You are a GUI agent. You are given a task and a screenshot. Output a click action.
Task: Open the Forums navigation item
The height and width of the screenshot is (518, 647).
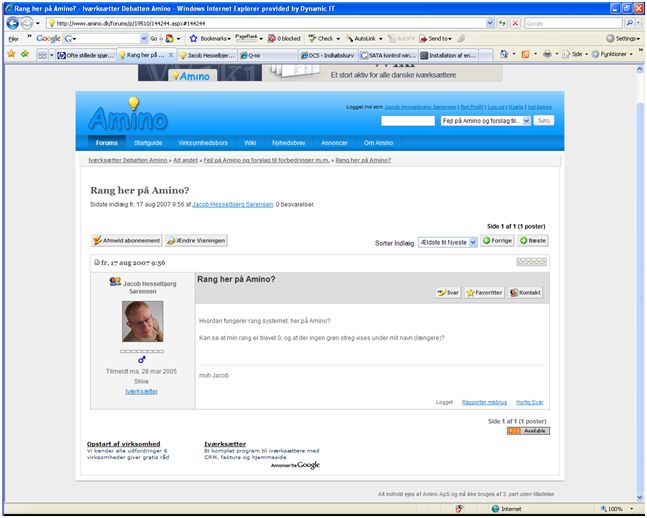coord(106,143)
